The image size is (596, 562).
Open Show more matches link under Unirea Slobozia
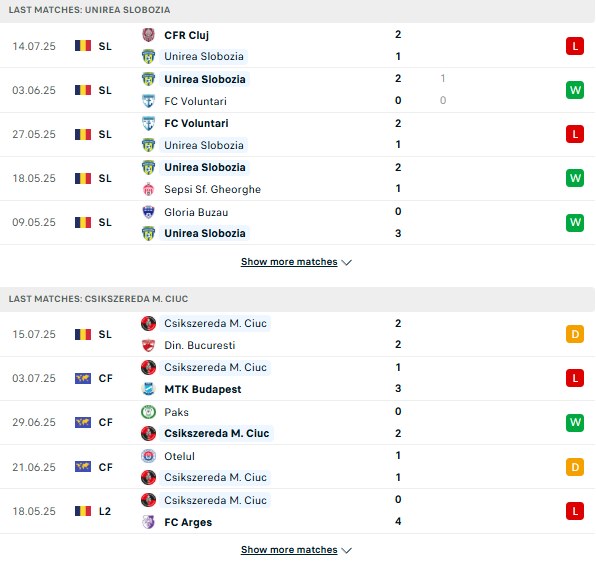click(289, 262)
